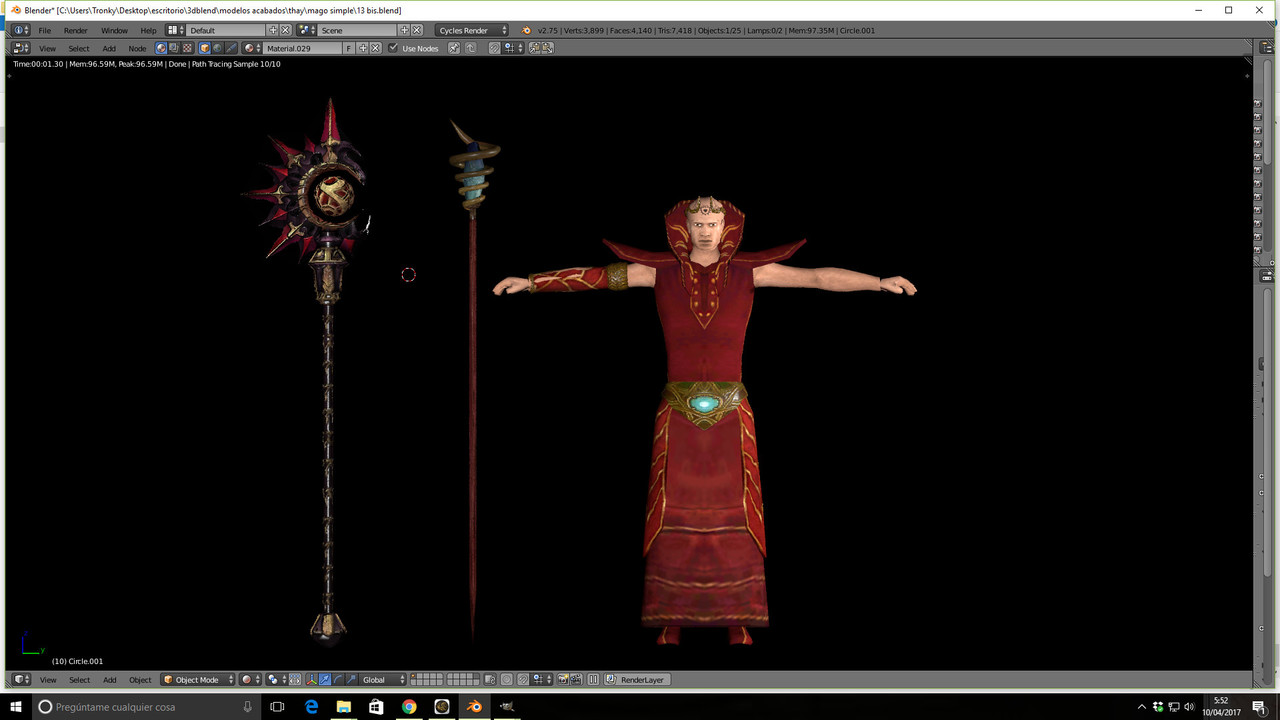The width and height of the screenshot is (1280, 720).
Task: Choose a screen layout from the Default selector
Action: 174,30
